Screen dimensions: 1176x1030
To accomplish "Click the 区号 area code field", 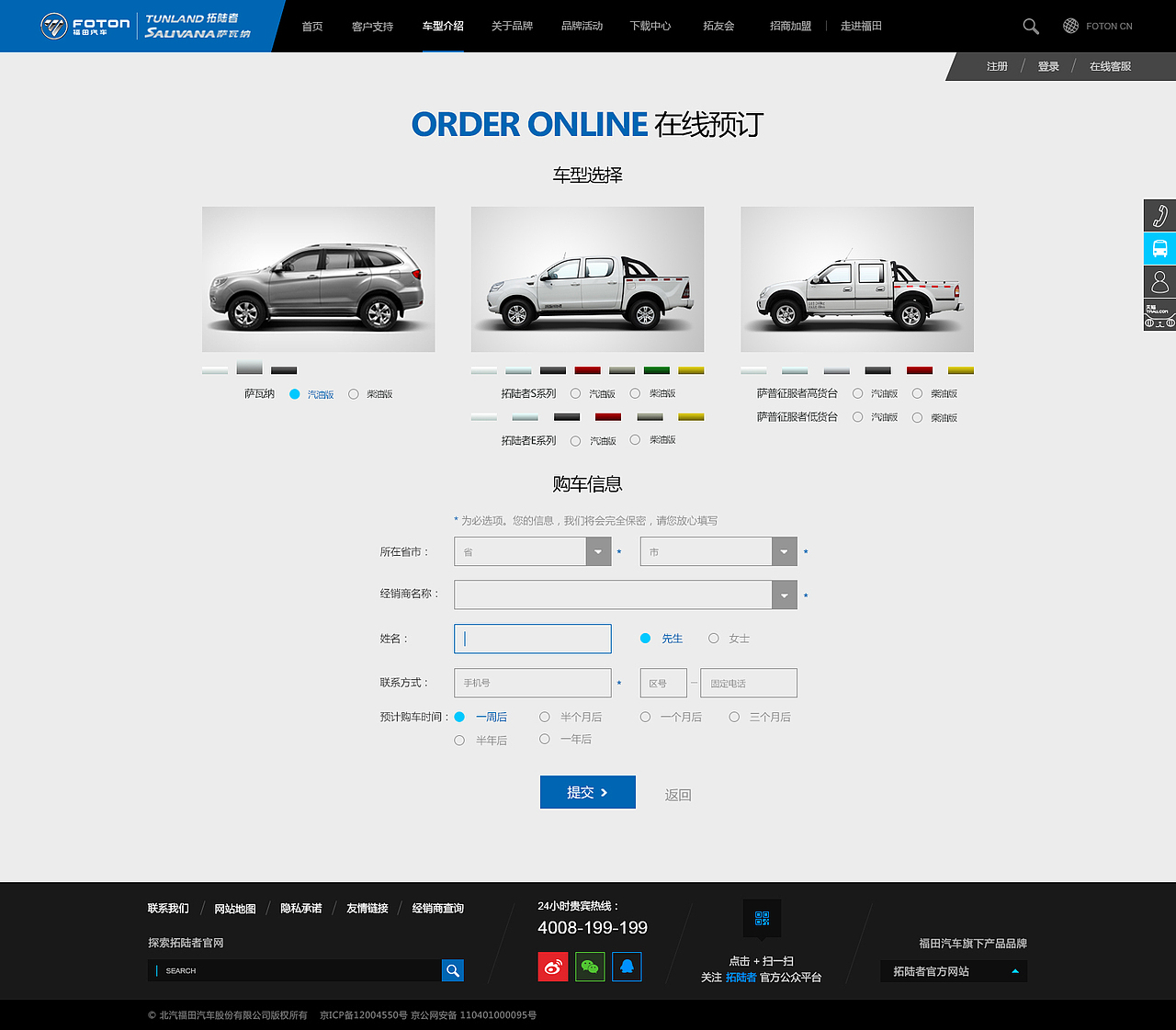I will click(663, 683).
